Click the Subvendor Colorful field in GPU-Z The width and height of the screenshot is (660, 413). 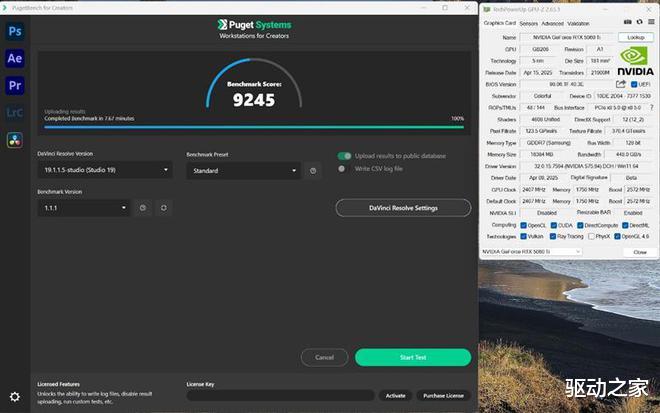click(542, 96)
